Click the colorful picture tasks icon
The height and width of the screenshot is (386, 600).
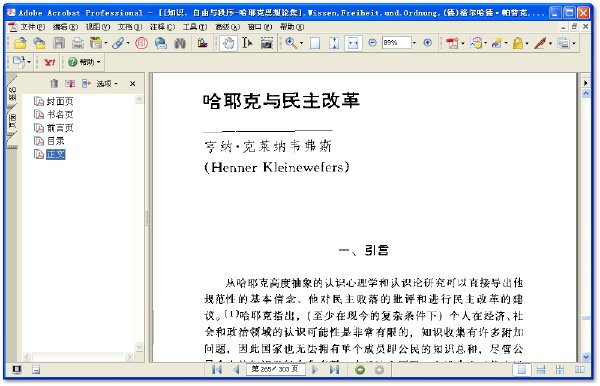[x=202, y=43]
